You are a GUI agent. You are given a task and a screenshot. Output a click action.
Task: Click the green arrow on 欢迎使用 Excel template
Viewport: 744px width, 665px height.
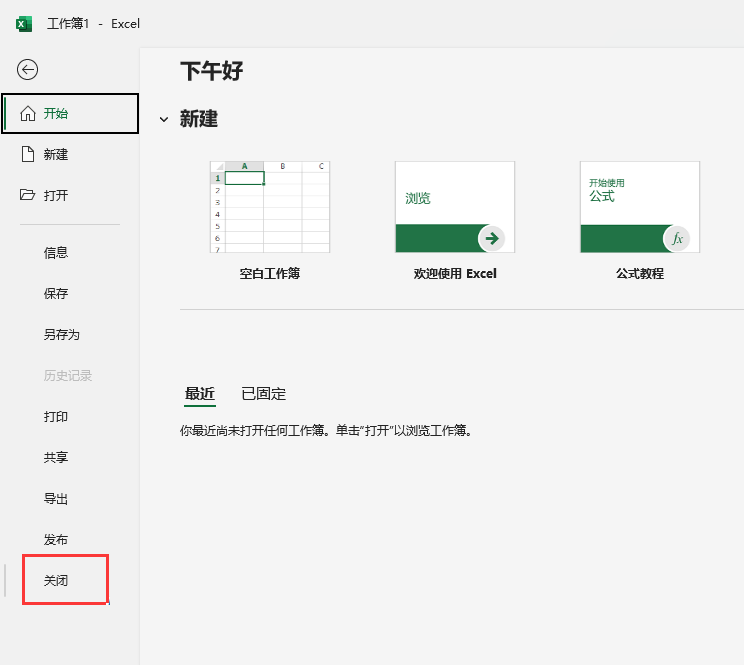(492, 238)
